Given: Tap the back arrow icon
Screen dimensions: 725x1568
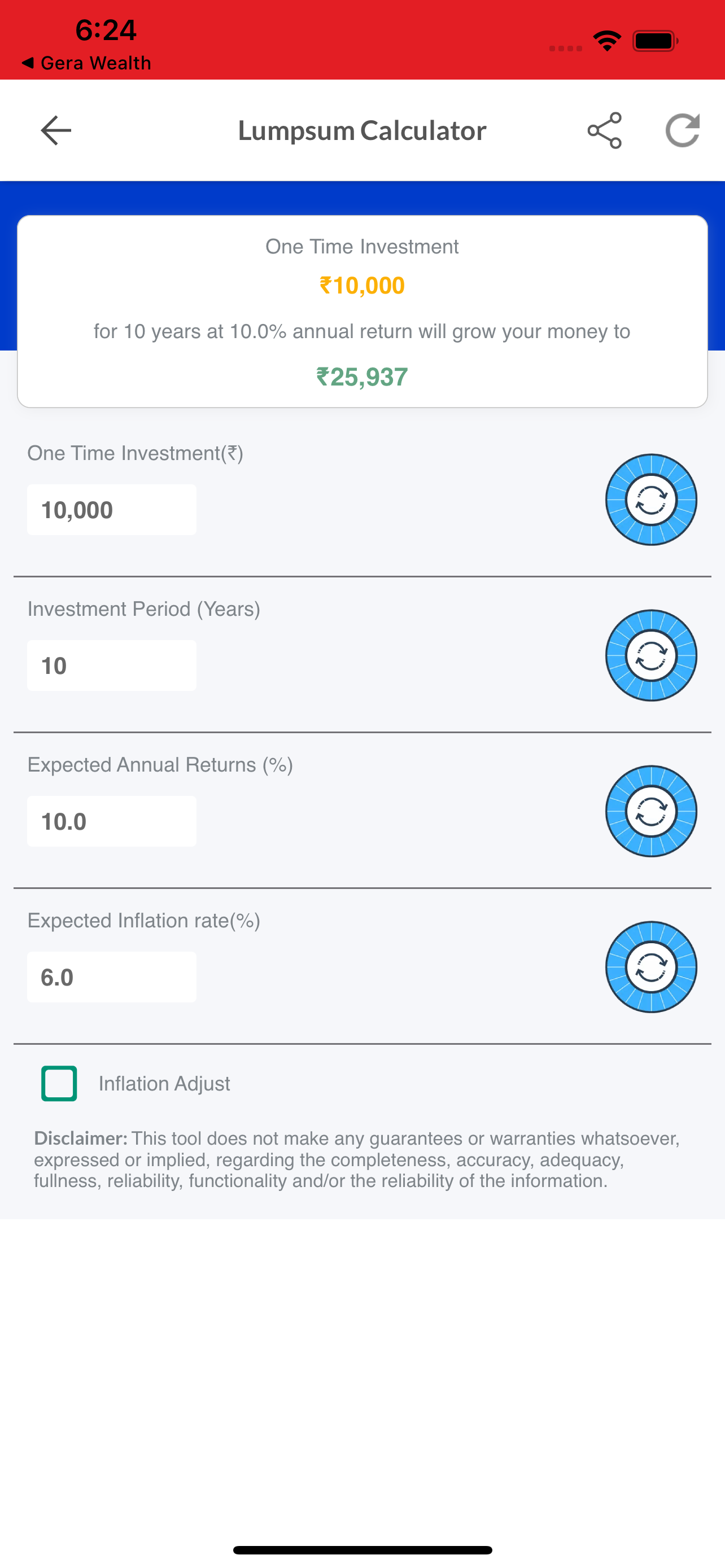Looking at the screenshot, I should [x=56, y=130].
